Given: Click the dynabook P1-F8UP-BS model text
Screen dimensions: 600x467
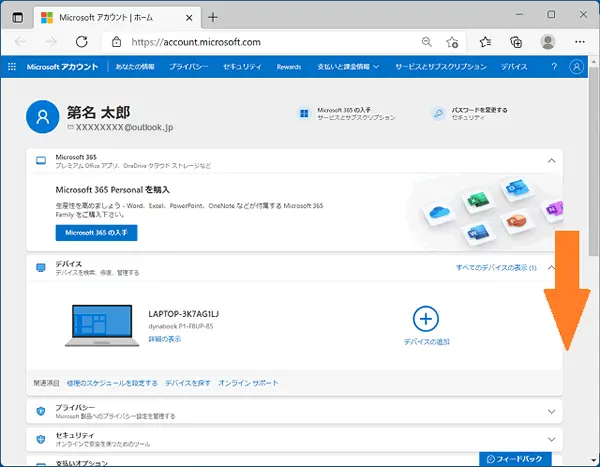Looking at the screenshot, I should pyautogui.click(x=181, y=326).
